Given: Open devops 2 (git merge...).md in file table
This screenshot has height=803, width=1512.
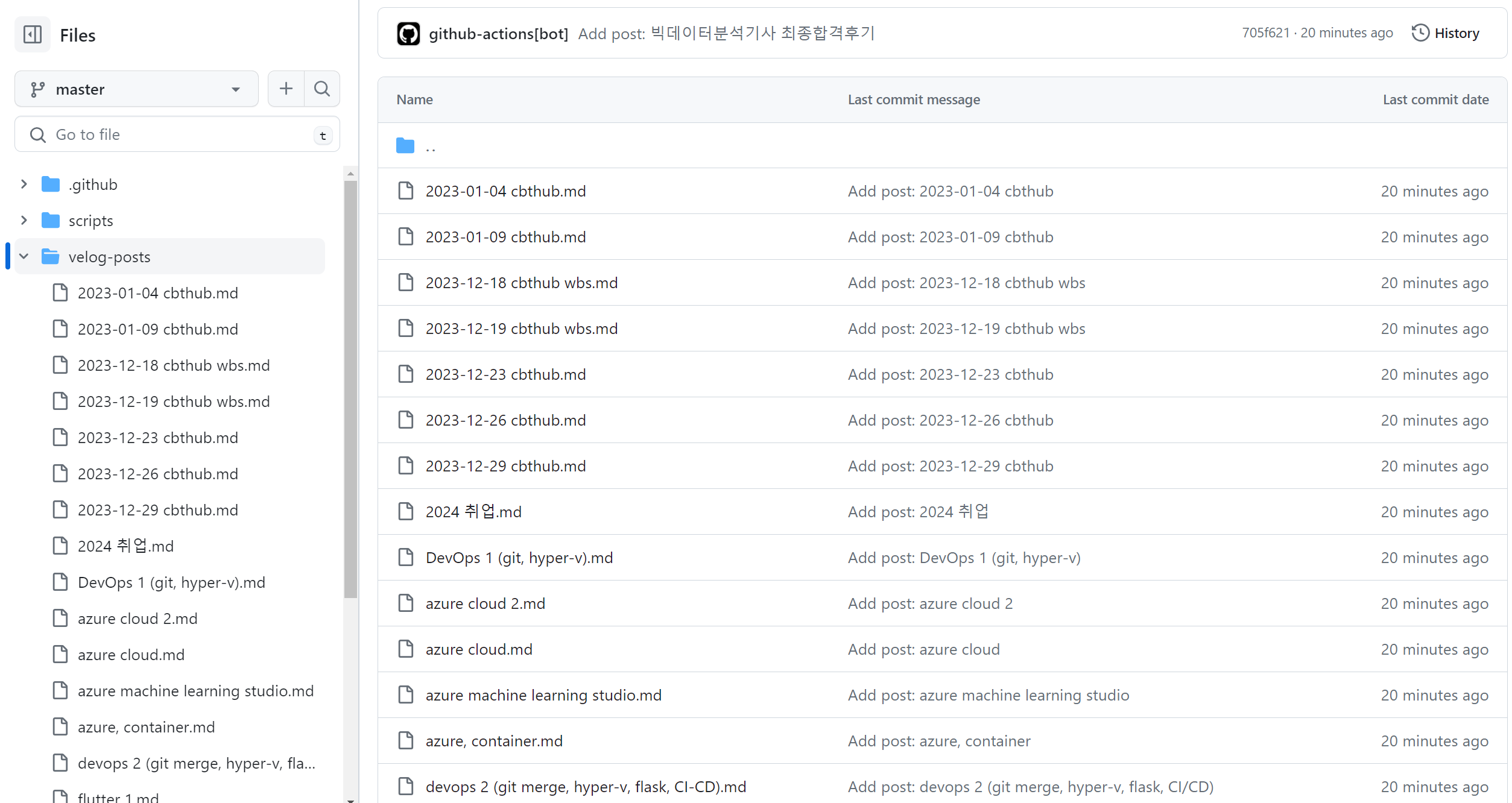Looking at the screenshot, I should coord(586,787).
